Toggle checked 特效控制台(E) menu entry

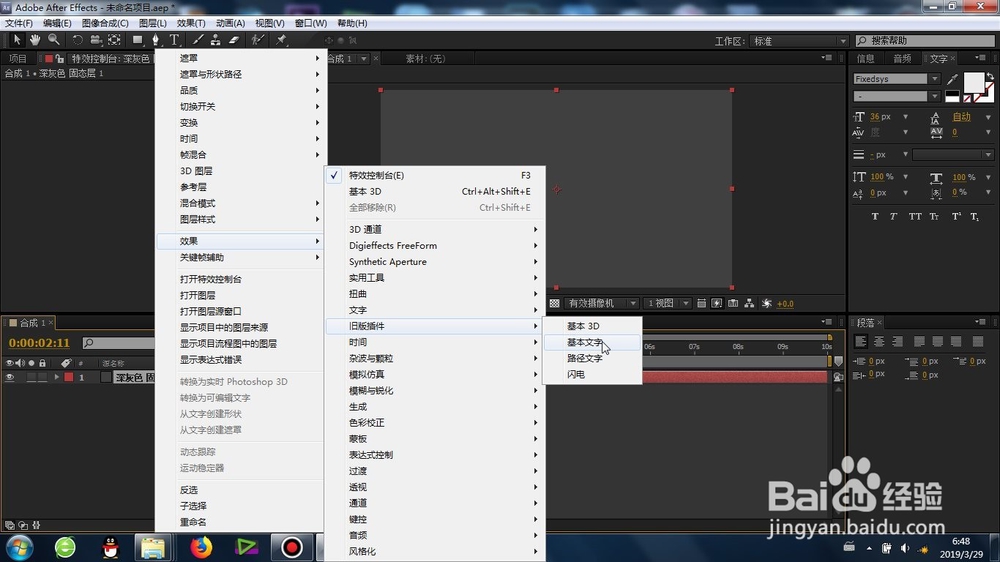(436, 175)
